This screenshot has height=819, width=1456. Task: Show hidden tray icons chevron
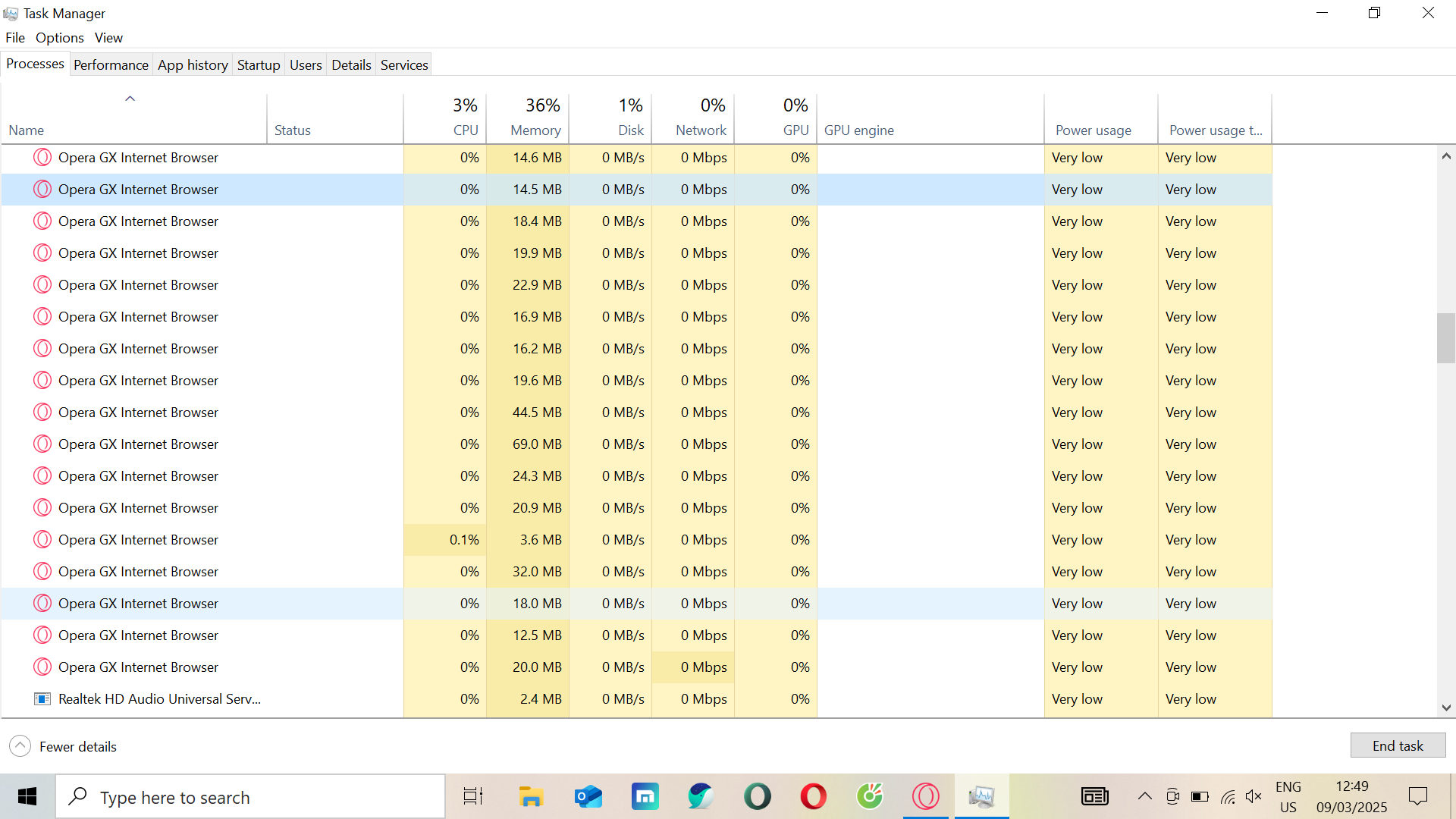[x=1144, y=796]
